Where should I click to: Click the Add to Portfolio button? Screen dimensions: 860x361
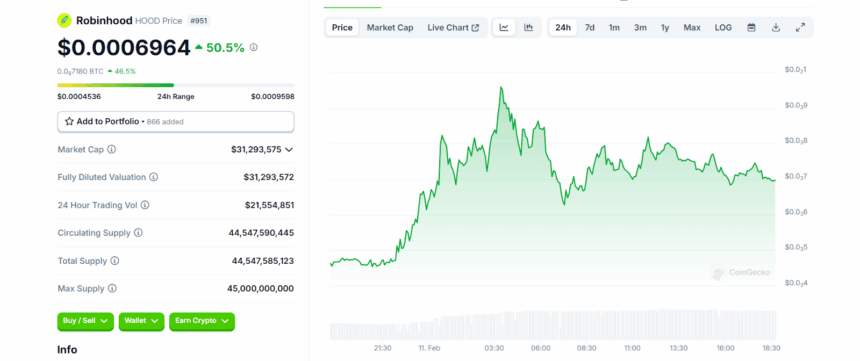coord(176,122)
